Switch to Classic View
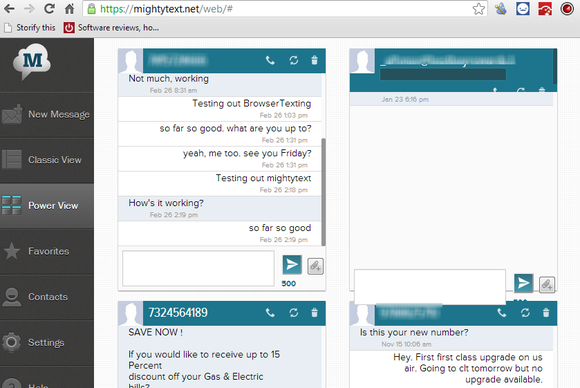This screenshot has height=388, width=580. [47, 160]
